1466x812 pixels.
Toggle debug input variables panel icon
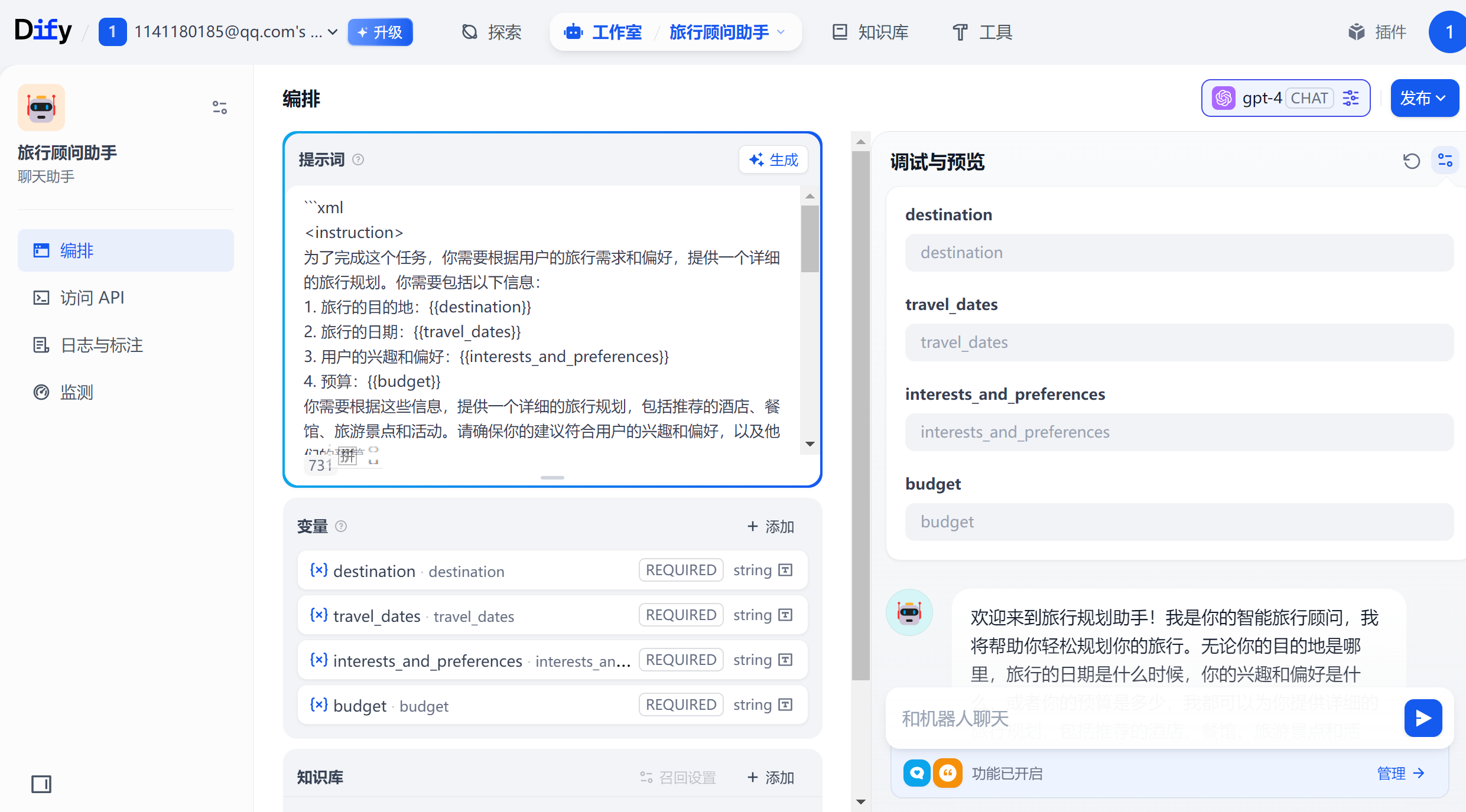(x=1445, y=161)
